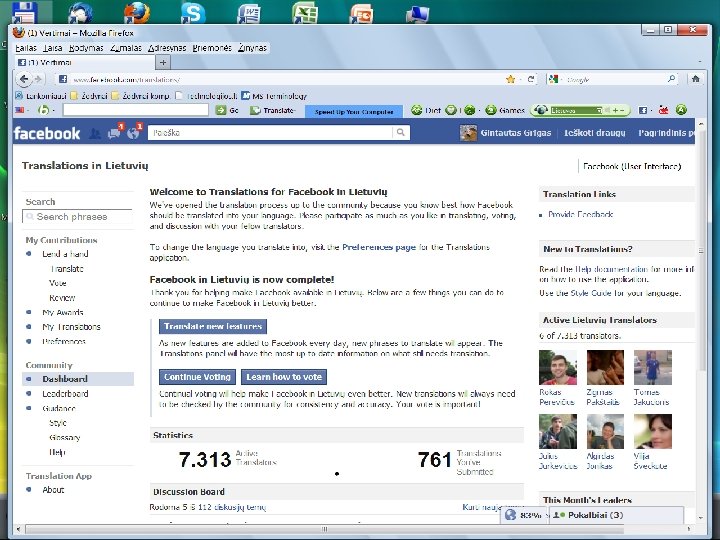Click the toolbar search text box

tap(135, 110)
